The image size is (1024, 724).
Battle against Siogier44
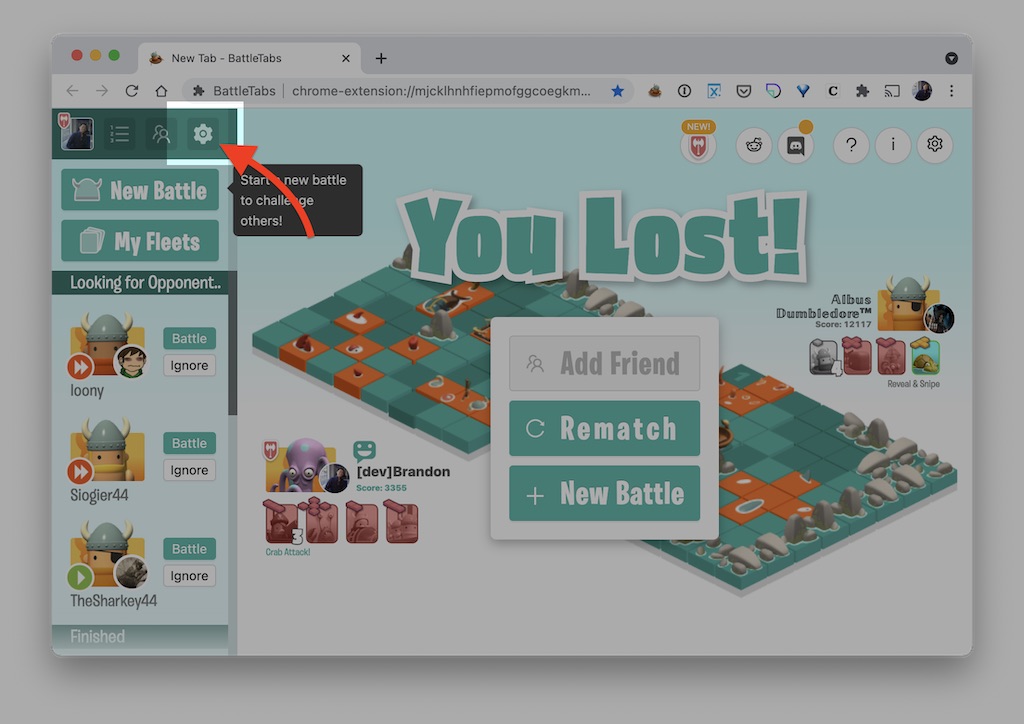point(189,443)
